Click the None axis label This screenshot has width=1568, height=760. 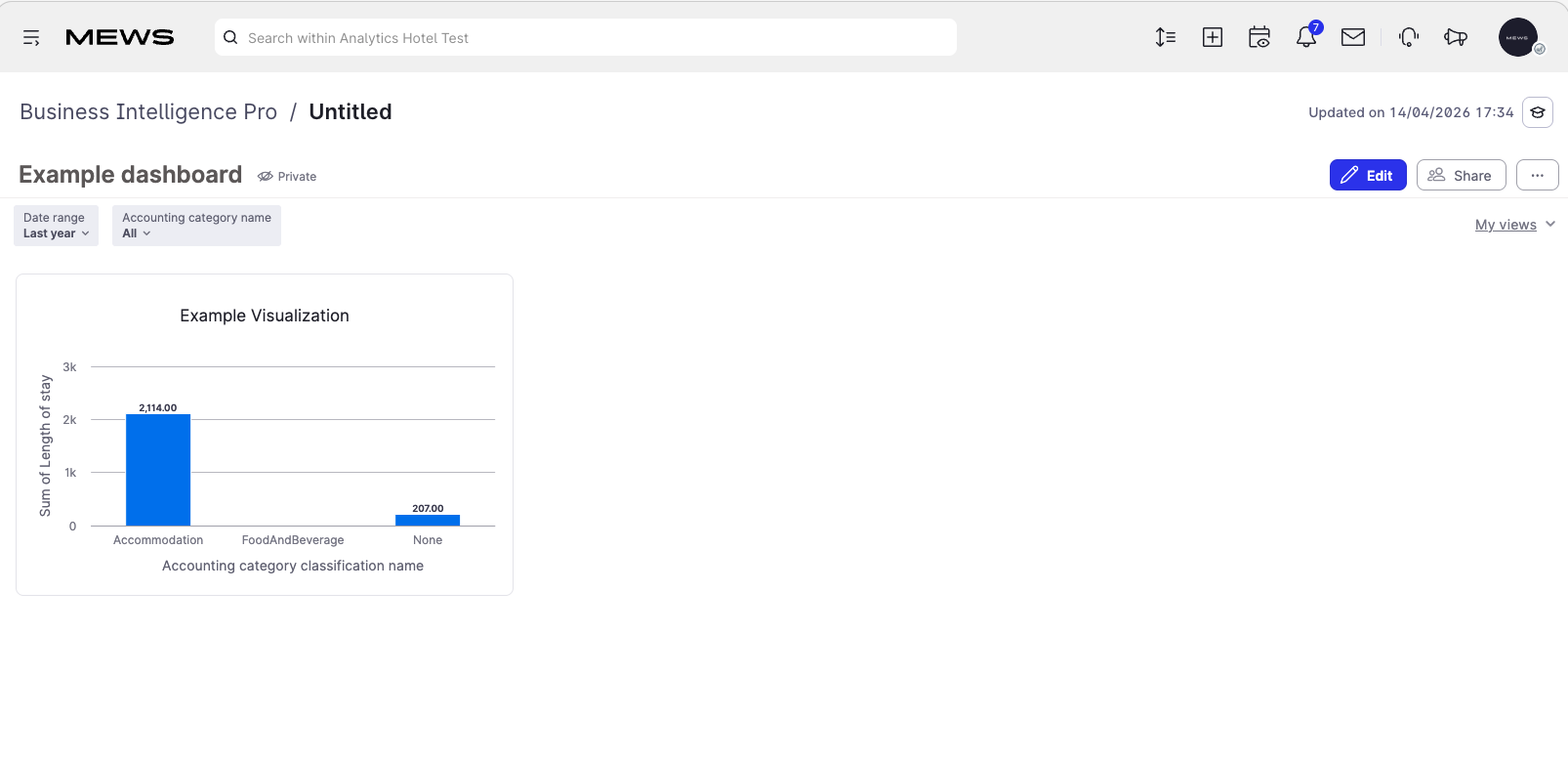[x=428, y=540]
